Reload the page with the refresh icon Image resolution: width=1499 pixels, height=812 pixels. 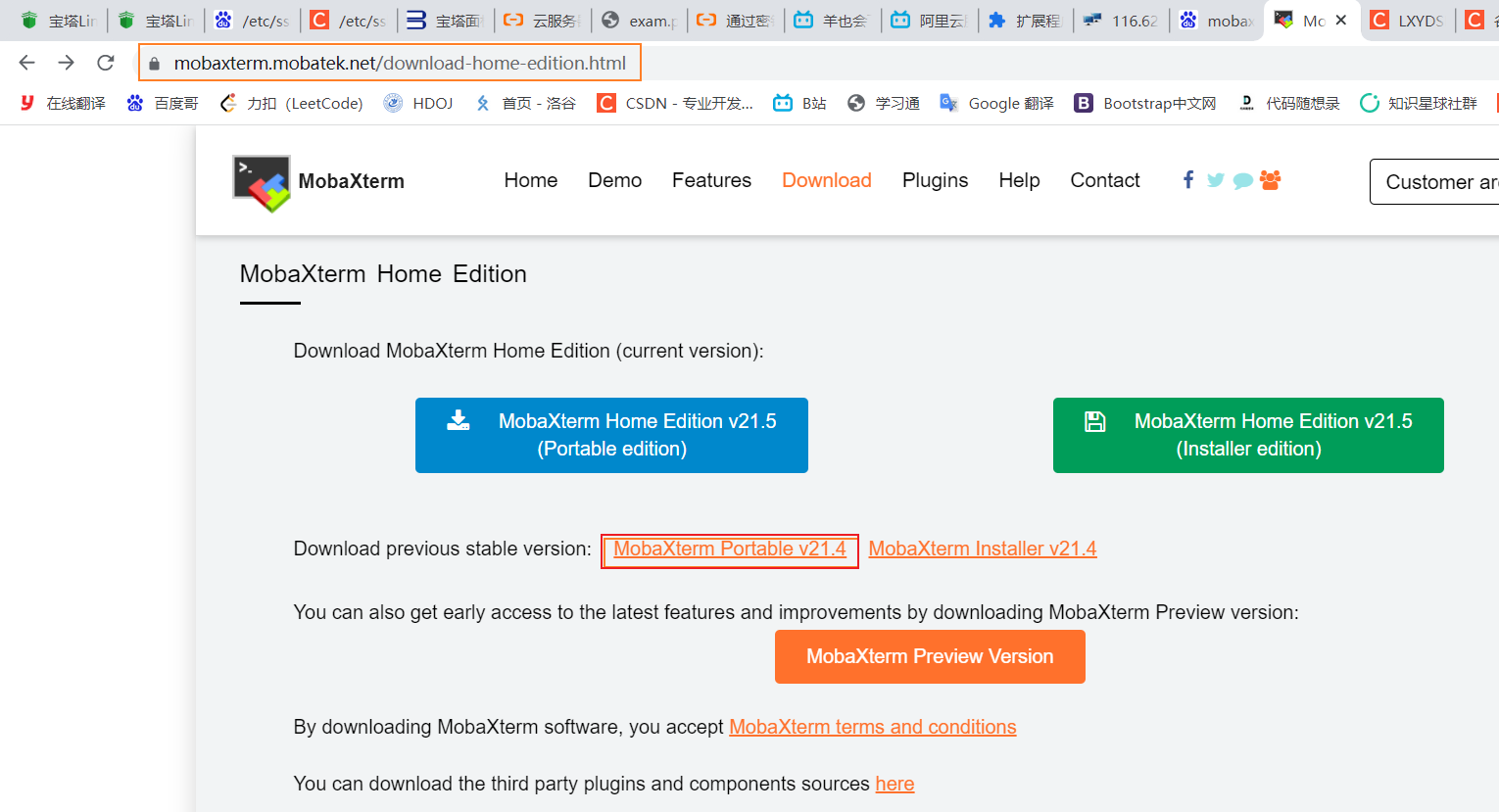point(106,63)
